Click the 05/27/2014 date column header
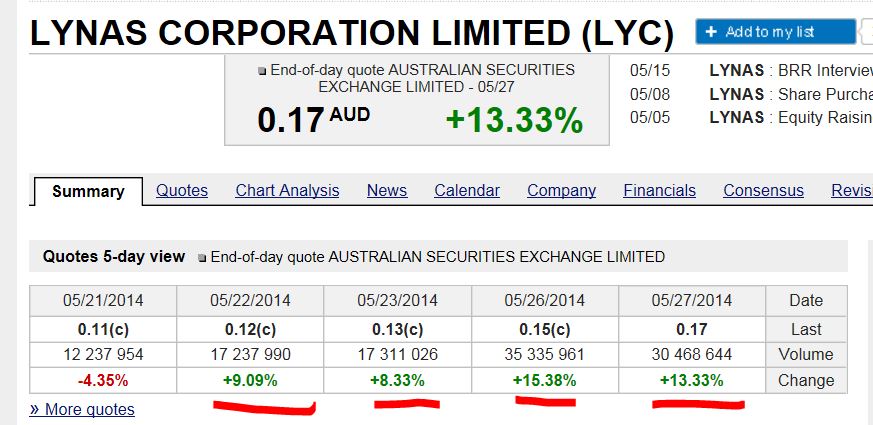The width and height of the screenshot is (873, 425). point(692,300)
